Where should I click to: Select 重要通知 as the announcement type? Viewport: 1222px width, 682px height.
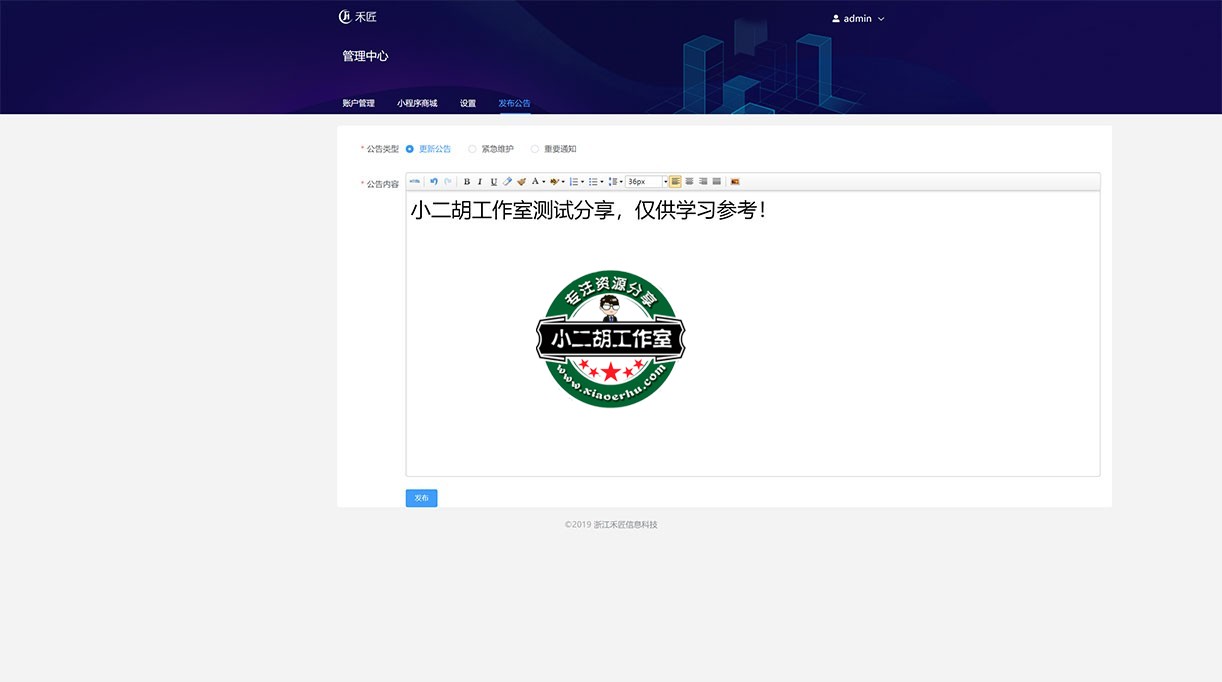click(x=535, y=148)
